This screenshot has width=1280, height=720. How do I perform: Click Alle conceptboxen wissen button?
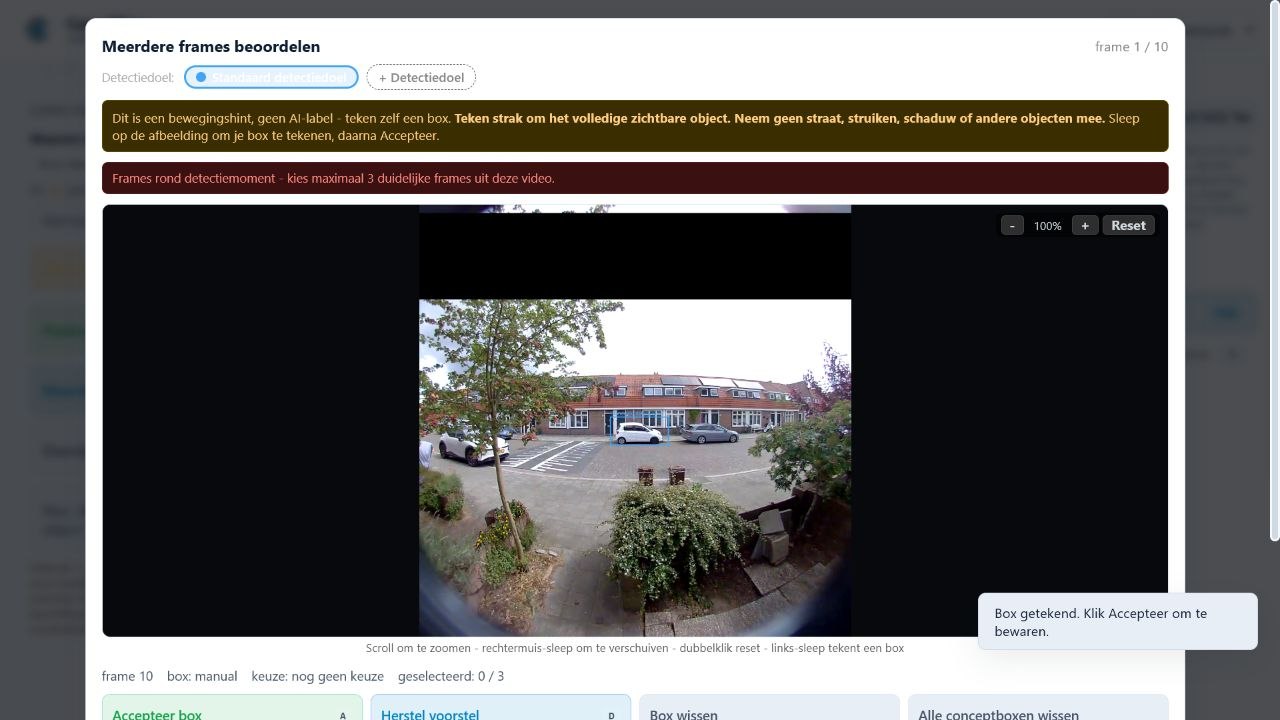coord(1038,708)
